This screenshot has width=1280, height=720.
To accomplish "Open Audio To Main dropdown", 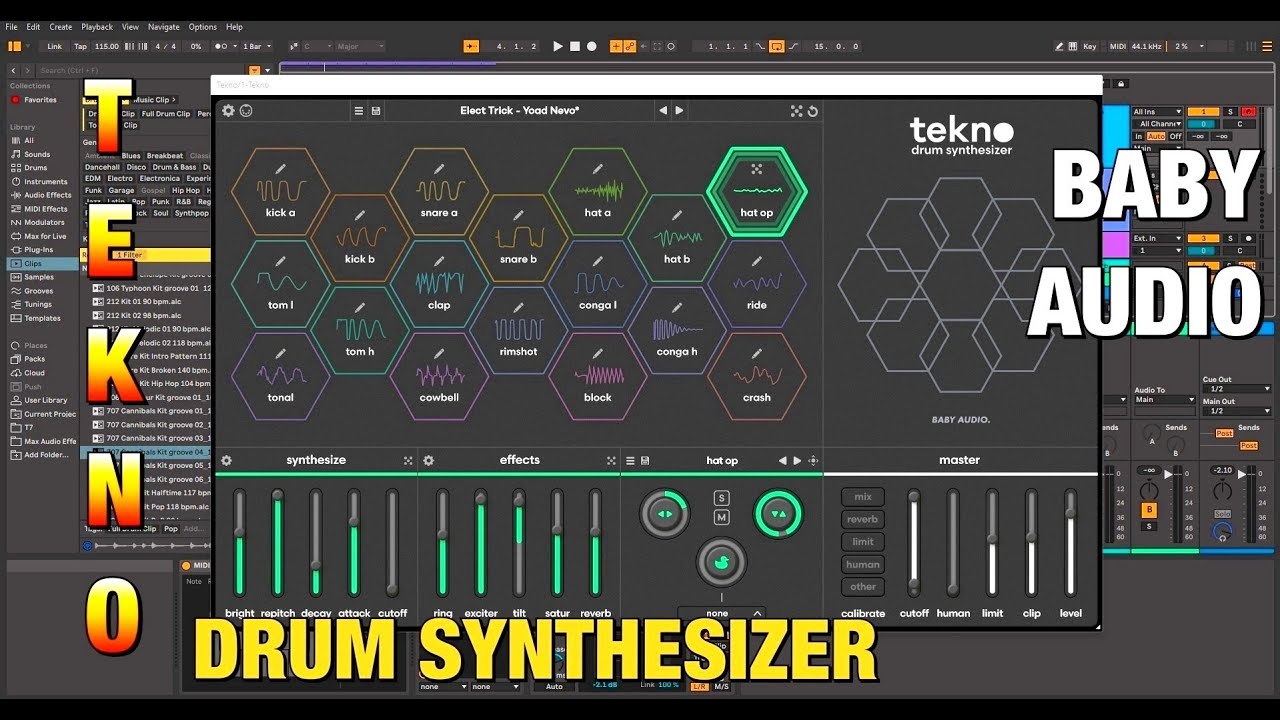I will 1164,400.
